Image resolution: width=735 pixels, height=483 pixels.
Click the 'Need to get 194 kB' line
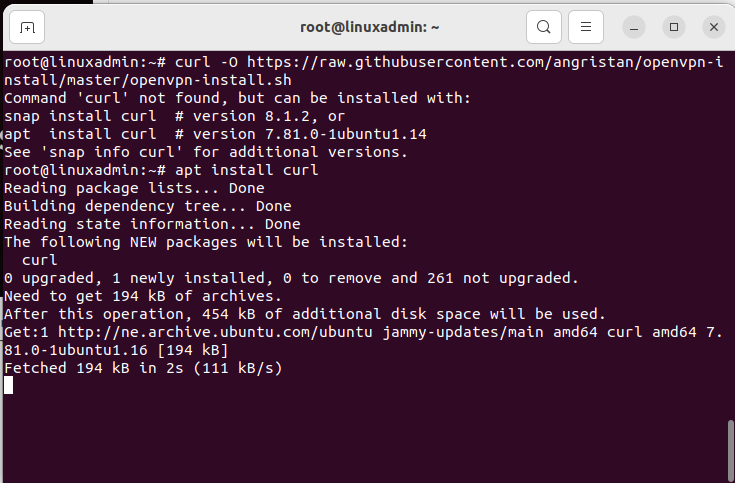143,296
